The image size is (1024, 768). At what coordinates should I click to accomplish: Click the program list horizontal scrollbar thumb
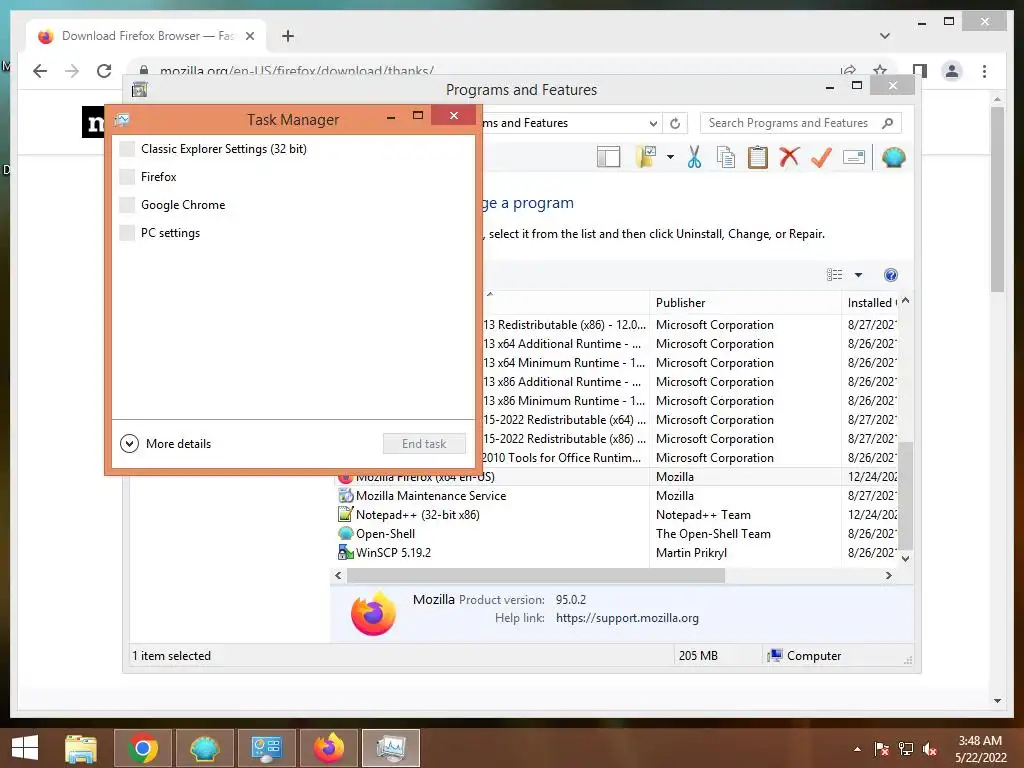[x=536, y=575]
